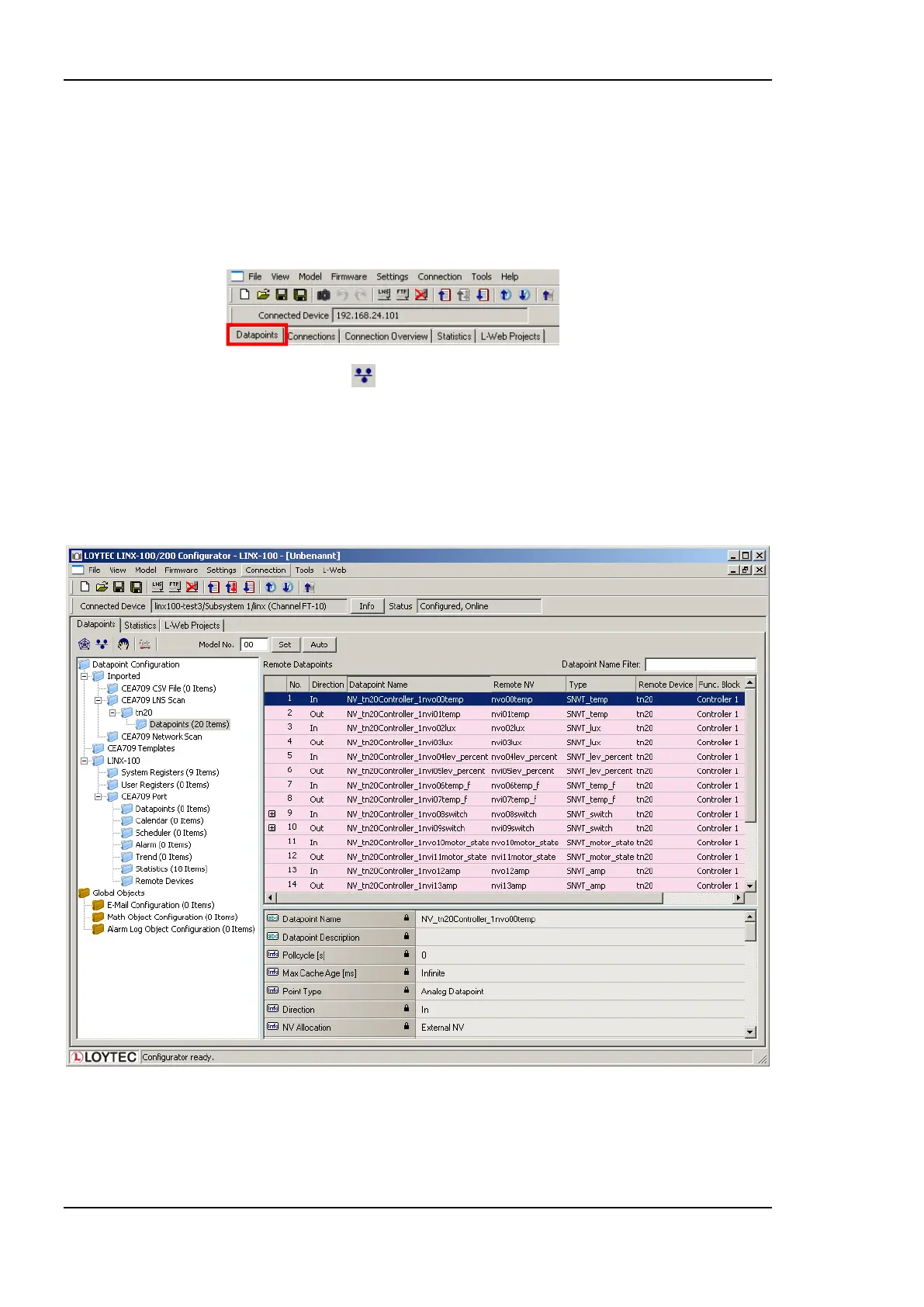Click the New file icon in the LINX-100 Configurator window

85,587
